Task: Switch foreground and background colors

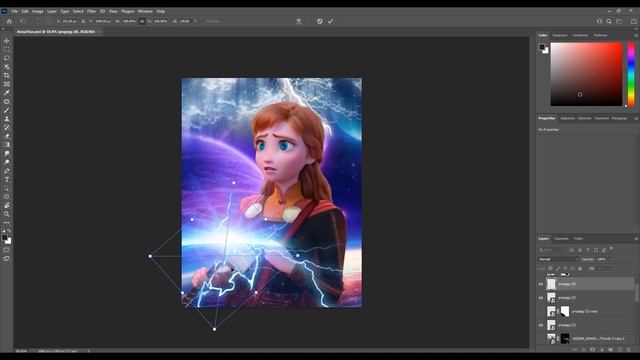Action: pyautogui.click(x=9, y=231)
